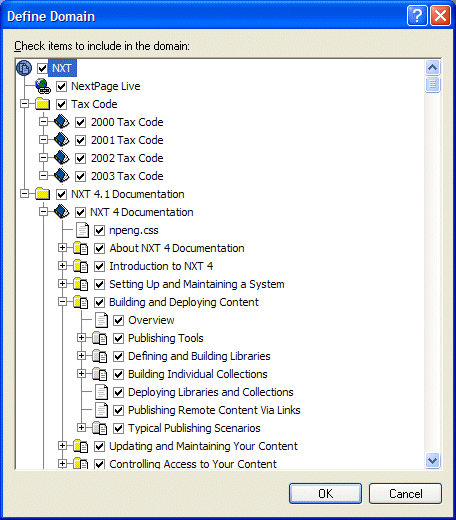Click the NextPage Live globe icon
The width and height of the screenshot is (456, 520).
[43, 86]
